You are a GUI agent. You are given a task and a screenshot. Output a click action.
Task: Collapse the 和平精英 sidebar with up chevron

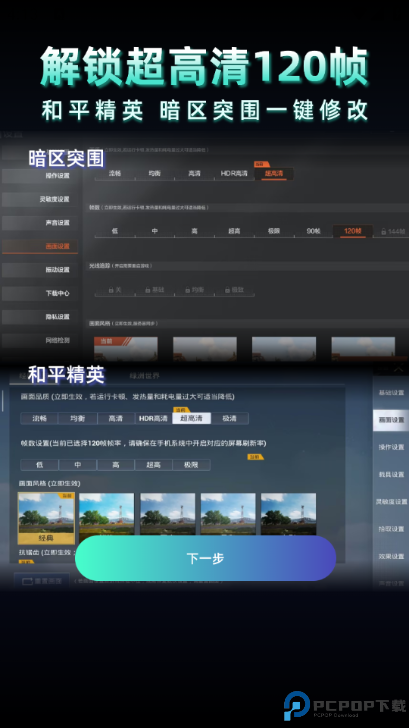tap(398, 370)
